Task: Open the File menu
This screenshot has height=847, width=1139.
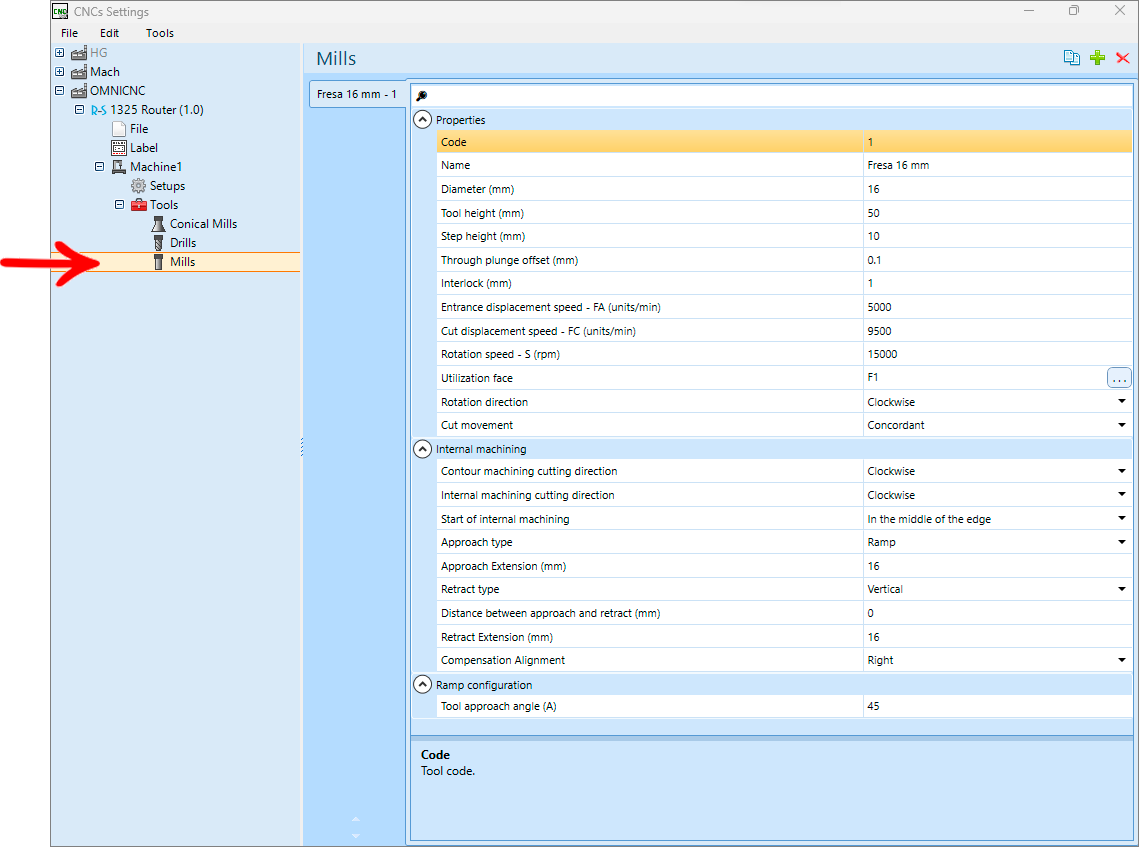Action: pos(70,33)
